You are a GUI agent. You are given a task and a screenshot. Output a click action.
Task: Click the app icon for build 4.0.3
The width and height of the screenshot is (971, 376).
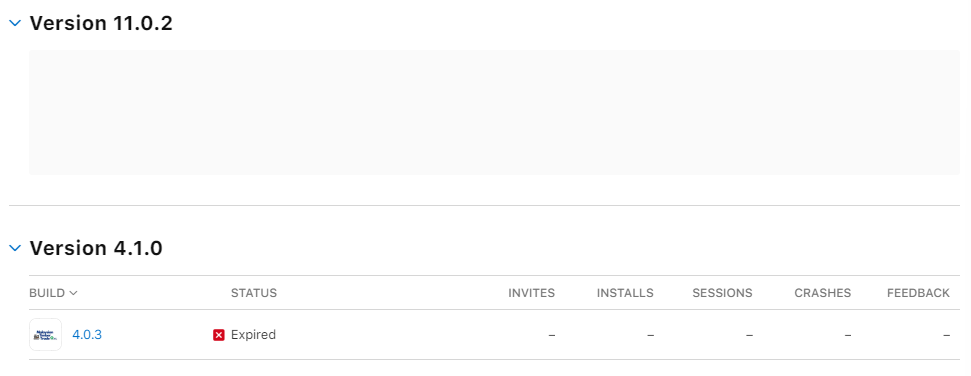click(x=45, y=334)
